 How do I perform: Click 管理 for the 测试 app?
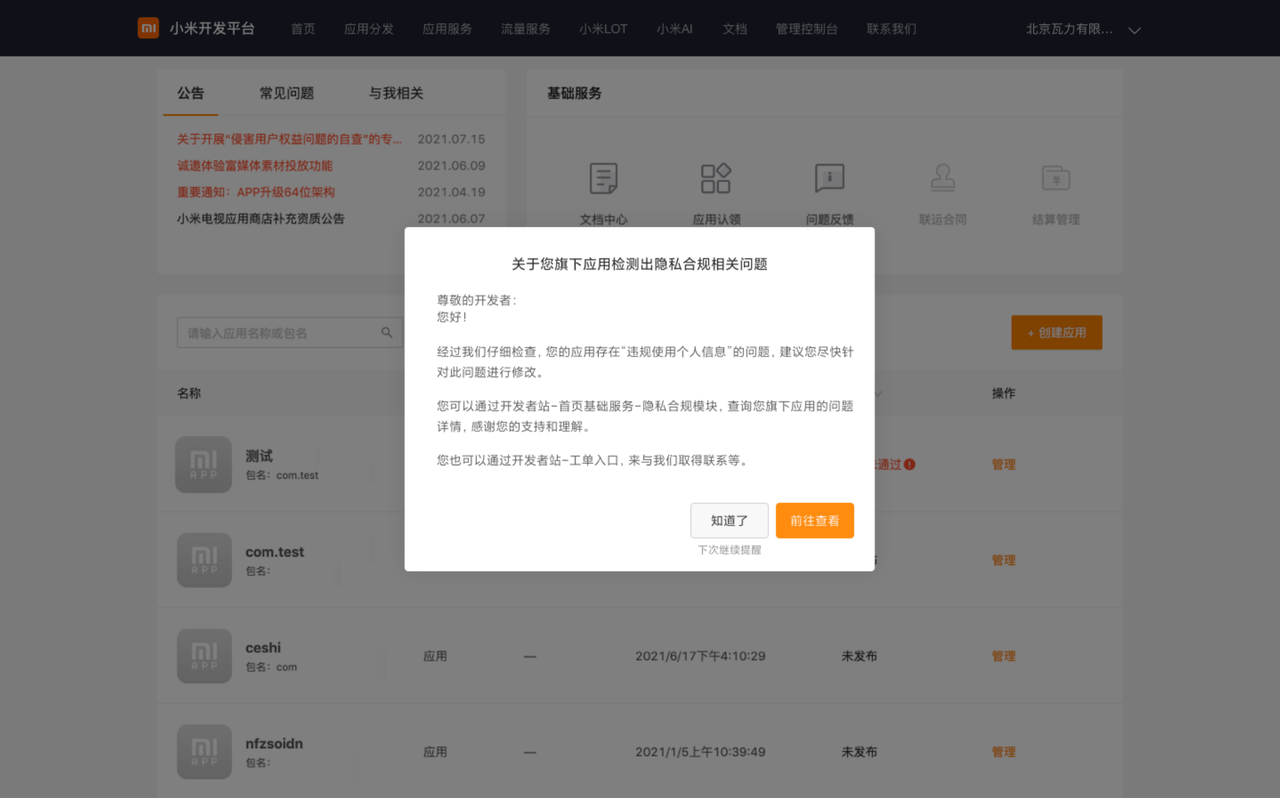point(1004,464)
